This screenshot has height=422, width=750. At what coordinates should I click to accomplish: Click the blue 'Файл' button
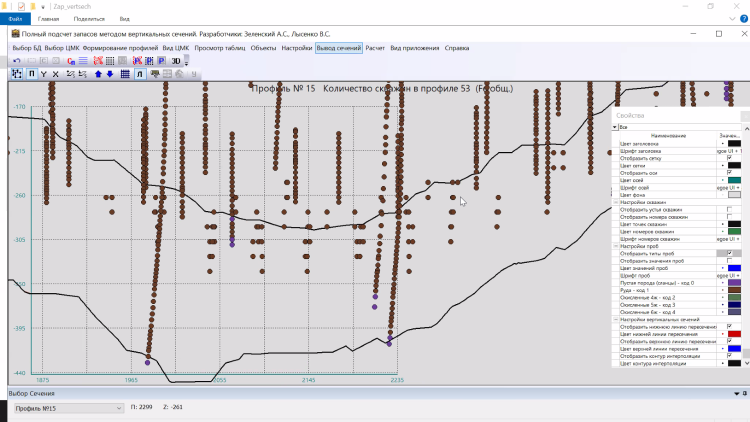click(x=15, y=19)
